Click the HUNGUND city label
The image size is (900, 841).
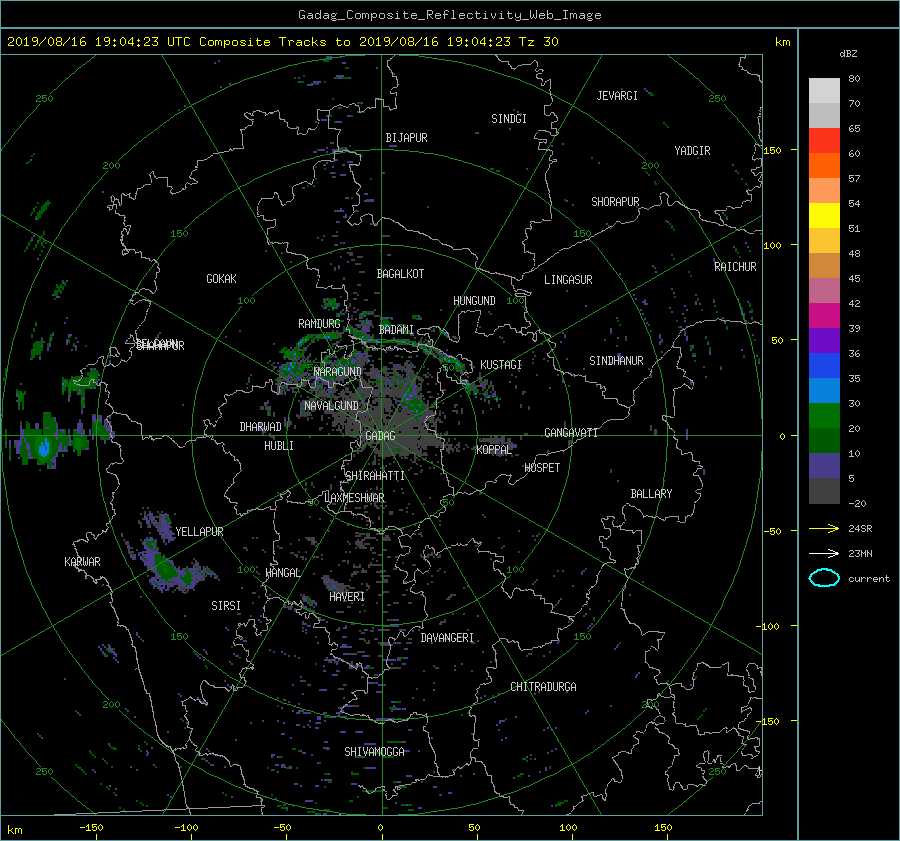point(474,301)
